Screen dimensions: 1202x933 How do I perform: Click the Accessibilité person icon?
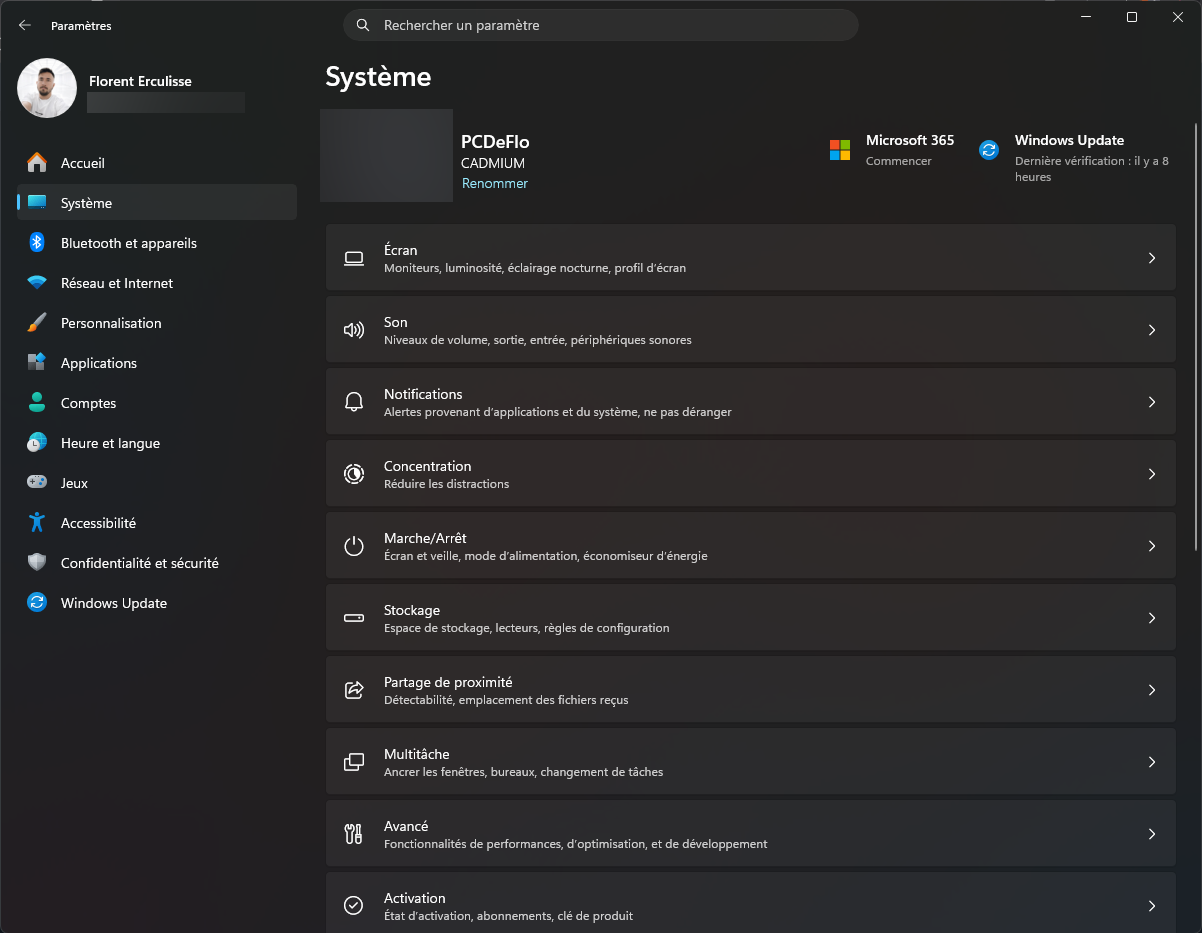click(37, 523)
